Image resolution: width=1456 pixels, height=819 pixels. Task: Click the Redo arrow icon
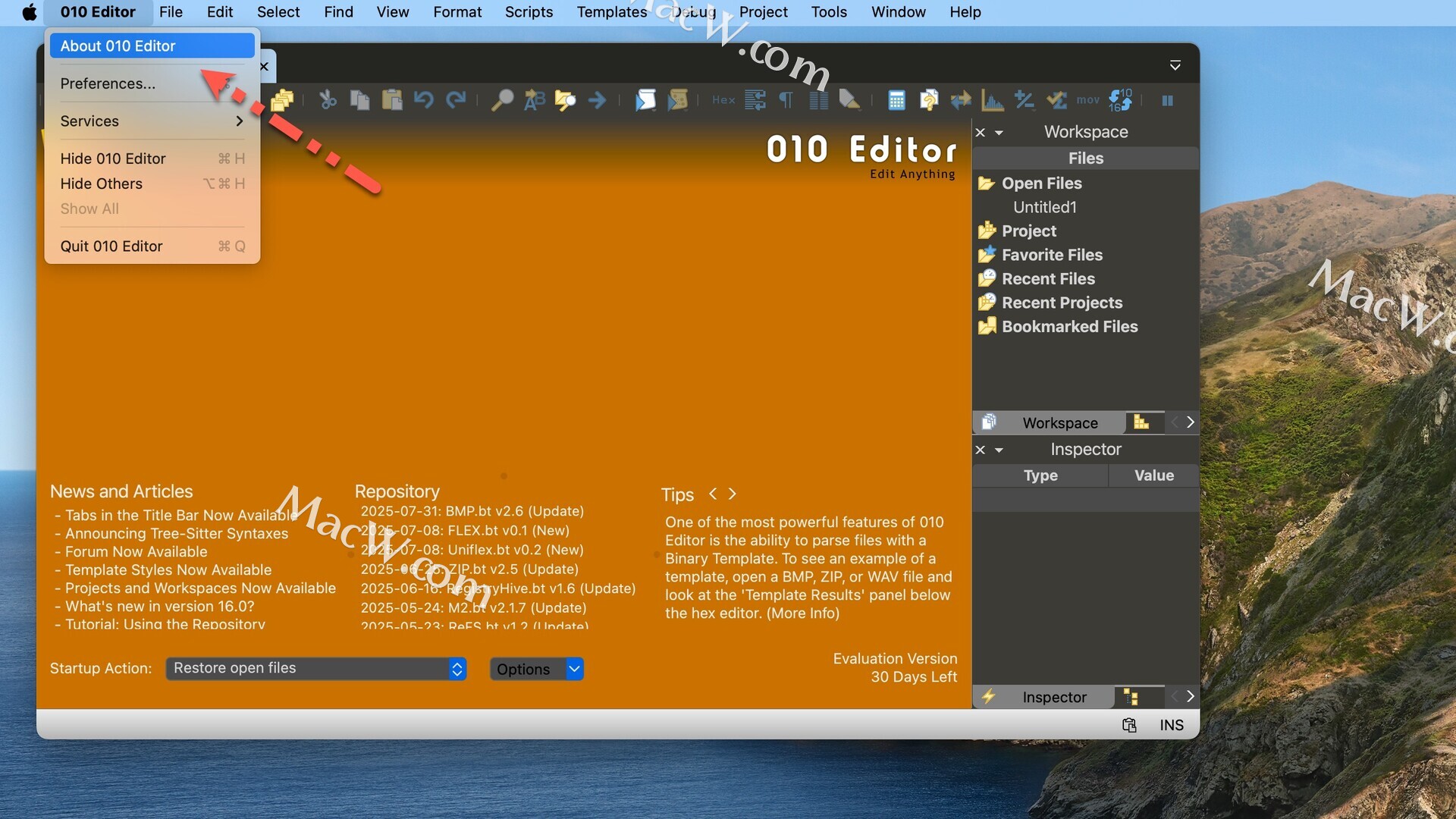[x=456, y=100]
